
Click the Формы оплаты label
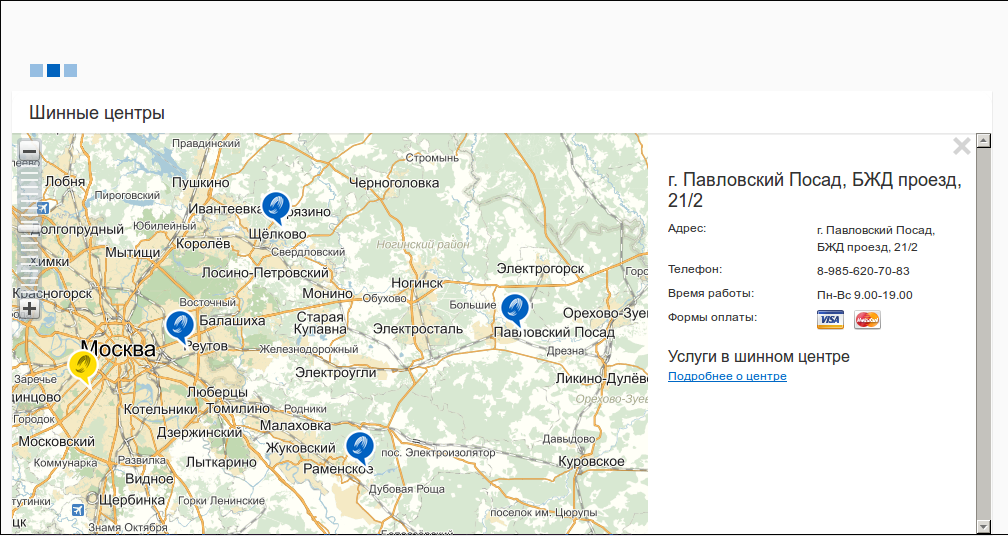713,317
